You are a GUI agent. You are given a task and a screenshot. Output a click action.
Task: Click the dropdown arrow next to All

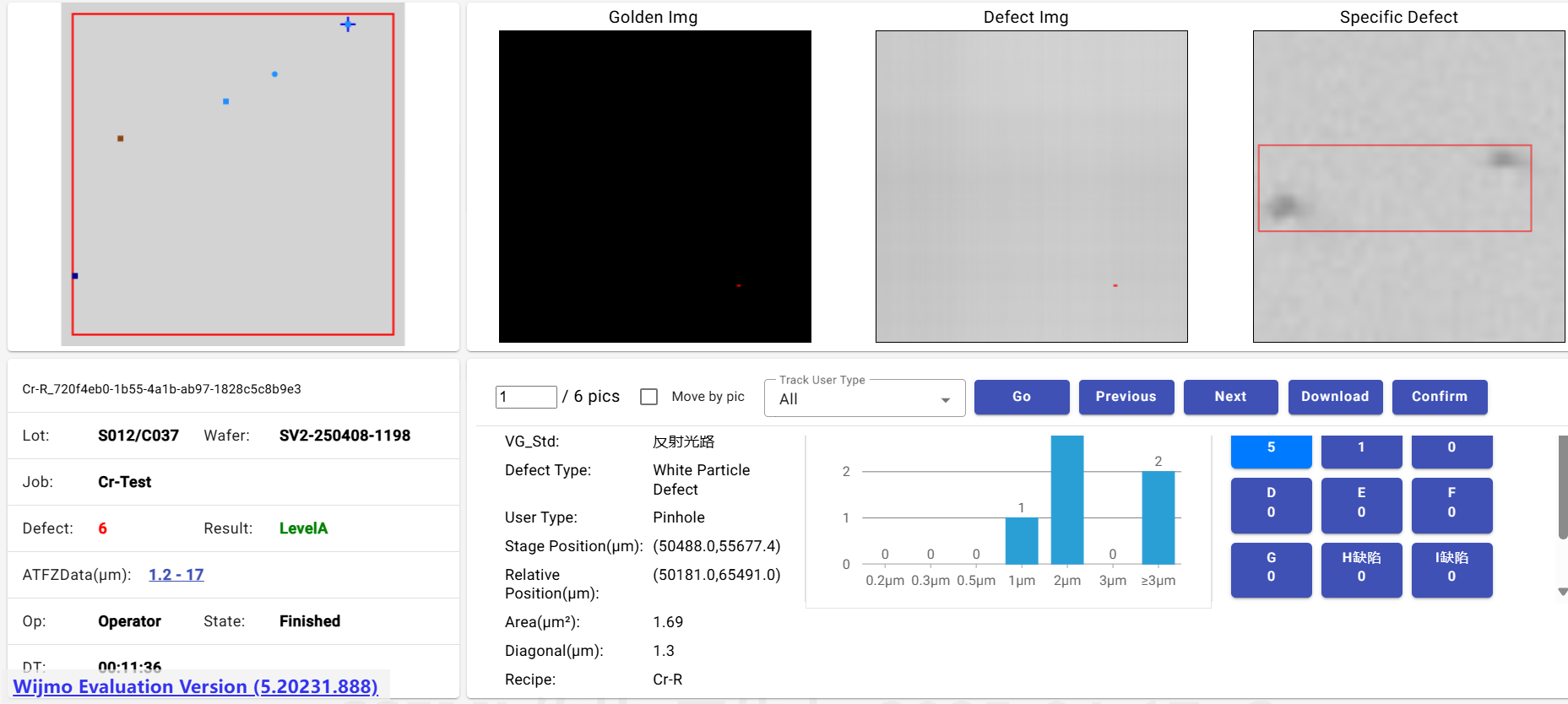pos(946,400)
